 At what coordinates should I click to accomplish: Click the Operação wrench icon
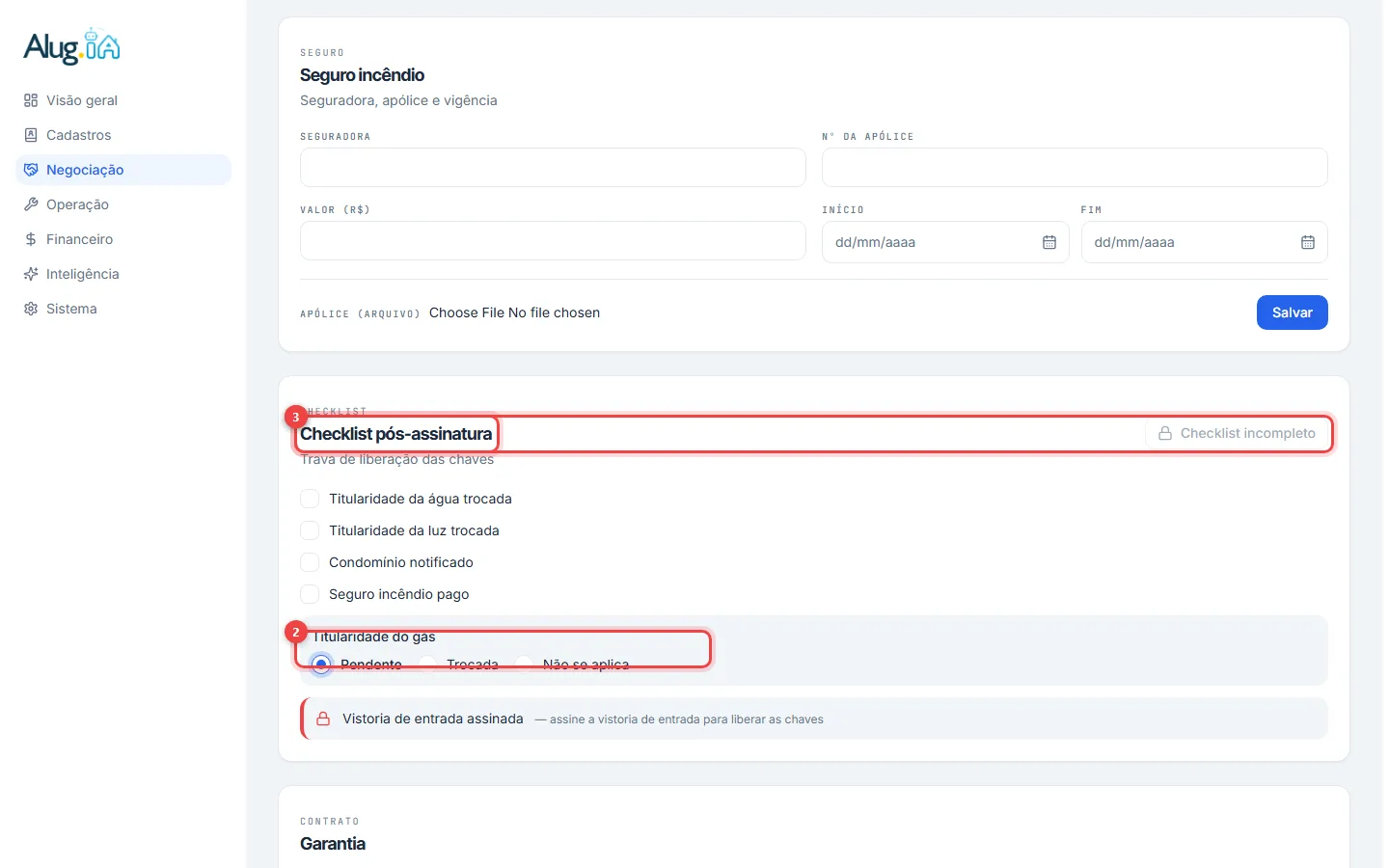pos(31,204)
